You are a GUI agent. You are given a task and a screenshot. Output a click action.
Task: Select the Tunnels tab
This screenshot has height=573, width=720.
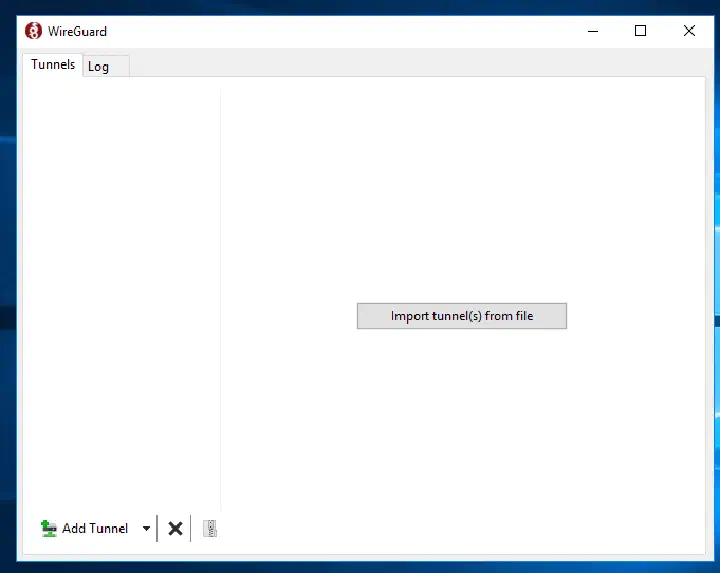pyautogui.click(x=53, y=65)
